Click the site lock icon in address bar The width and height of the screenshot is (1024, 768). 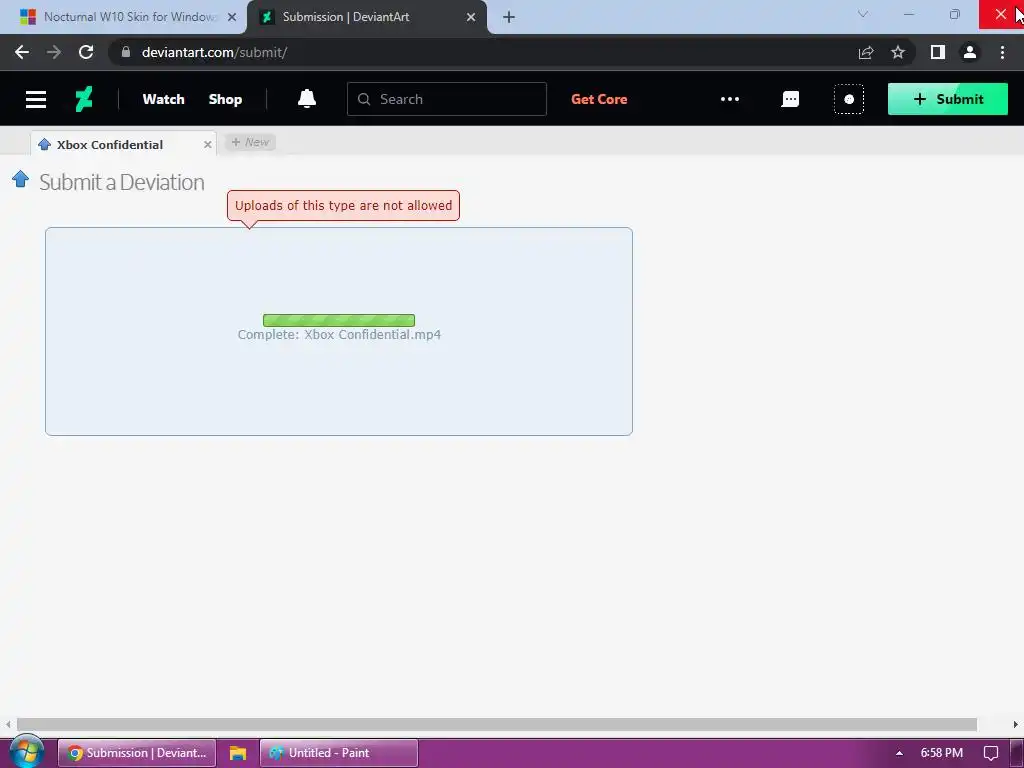[x=126, y=52]
